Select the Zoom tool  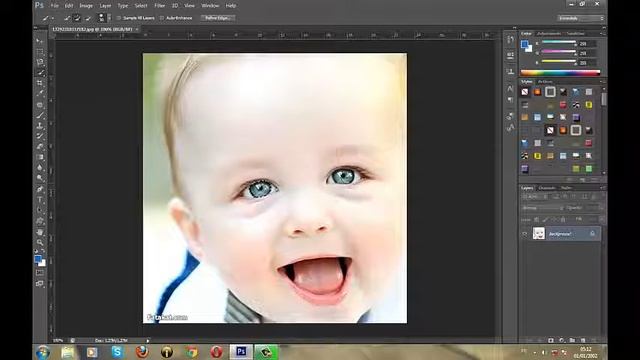[x=40, y=242]
